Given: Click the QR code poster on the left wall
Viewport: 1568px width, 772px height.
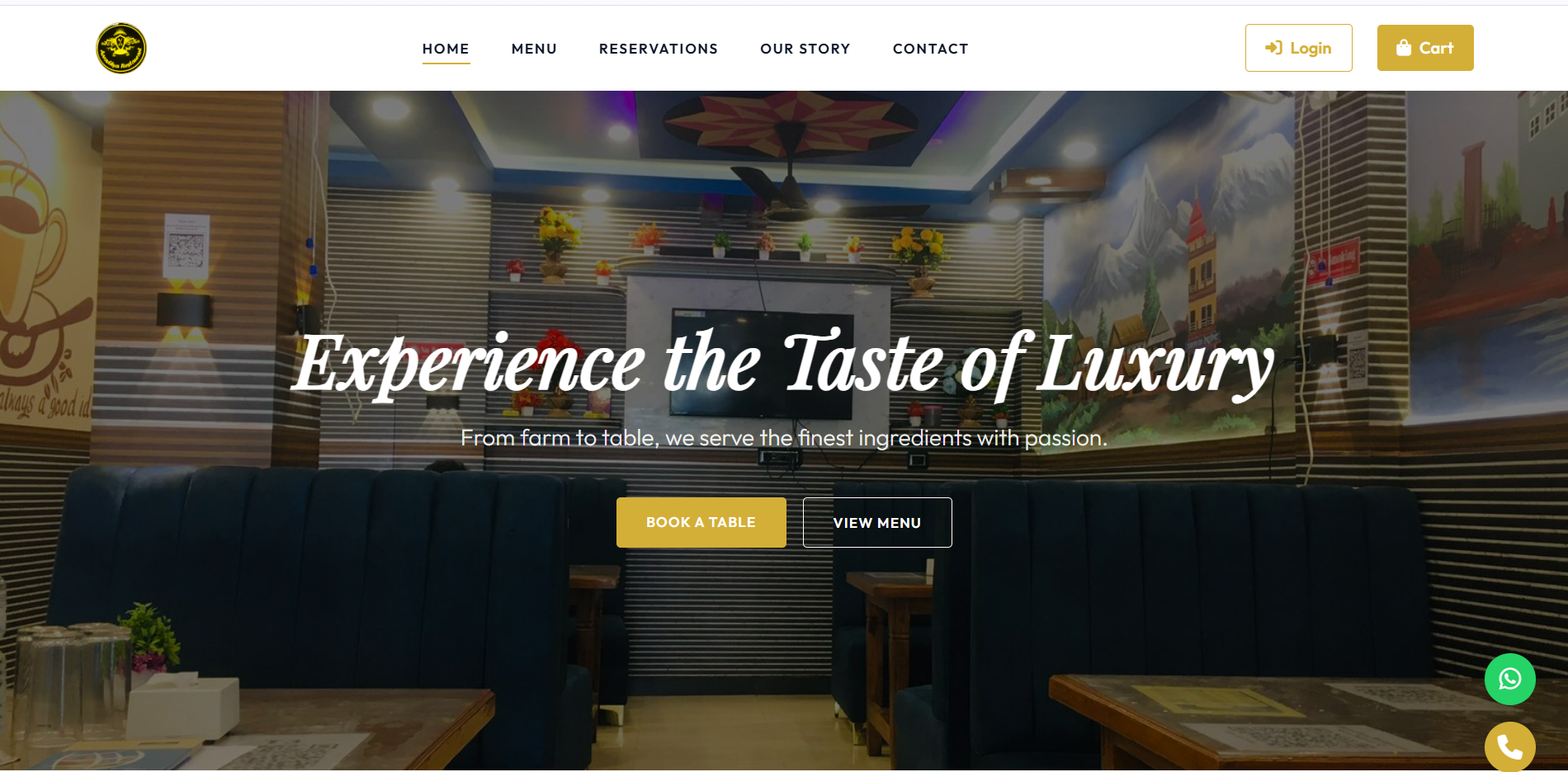Looking at the screenshot, I should click(186, 245).
